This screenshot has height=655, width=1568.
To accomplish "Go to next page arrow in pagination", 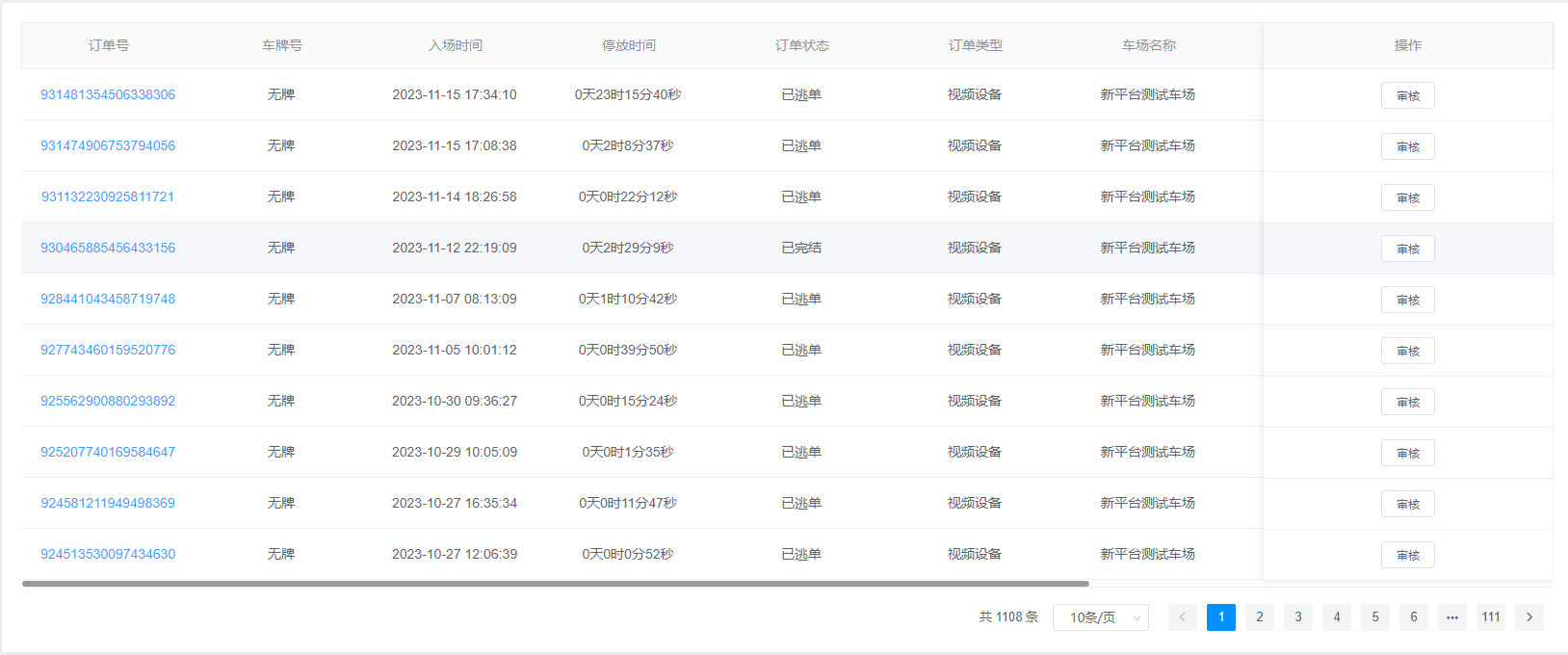I will point(1529,617).
